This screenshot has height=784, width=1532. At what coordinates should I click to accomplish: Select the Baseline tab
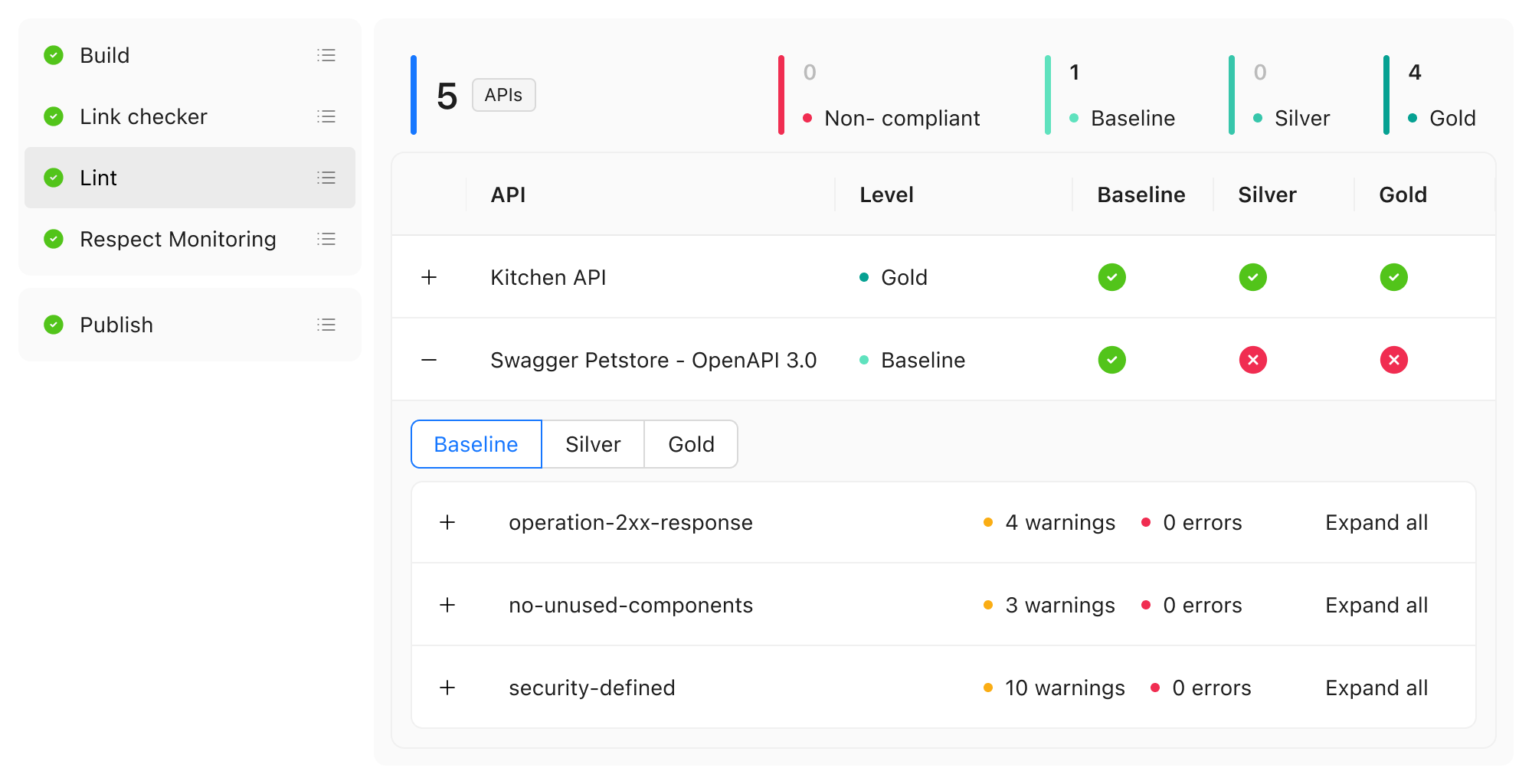click(476, 444)
